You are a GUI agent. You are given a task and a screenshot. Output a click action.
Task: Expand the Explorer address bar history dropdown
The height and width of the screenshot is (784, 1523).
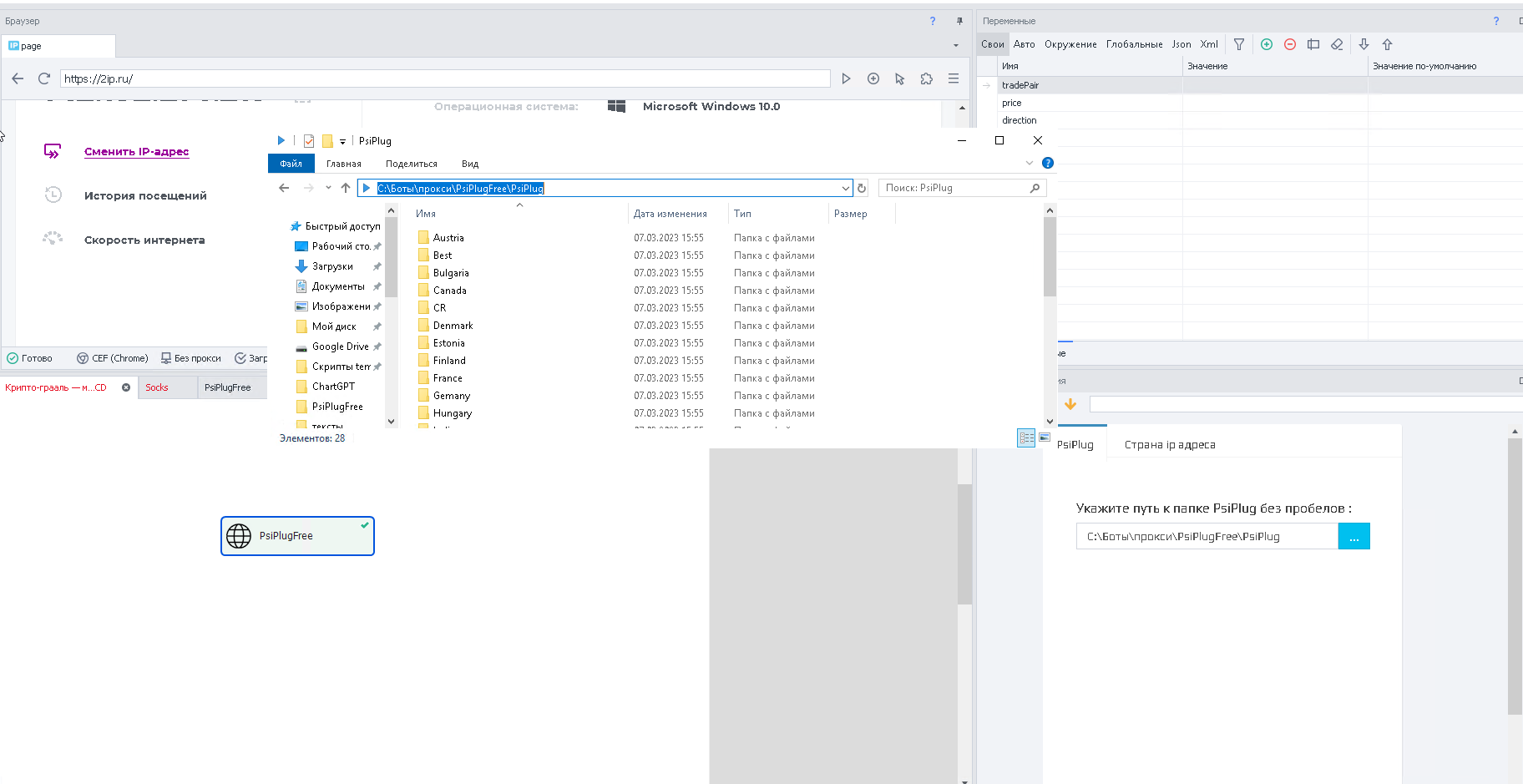point(846,188)
